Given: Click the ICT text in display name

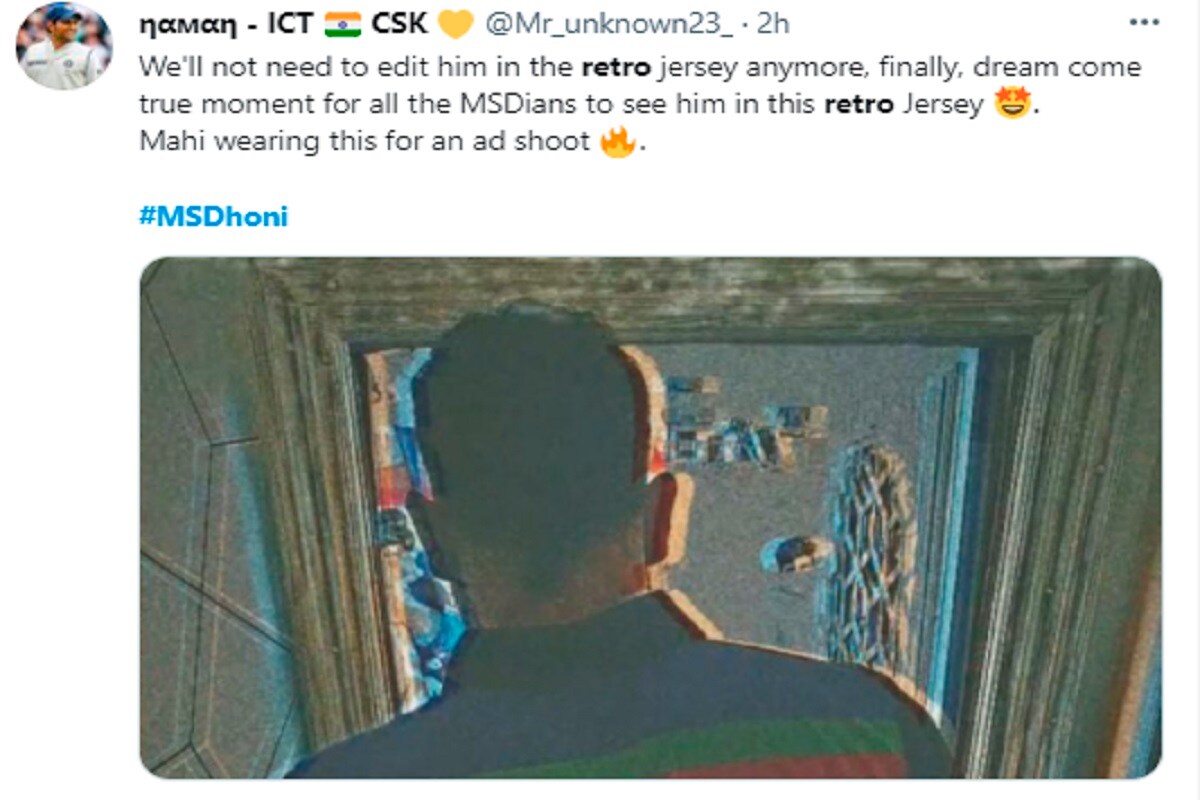Looking at the screenshot, I should [x=290, y=24].
